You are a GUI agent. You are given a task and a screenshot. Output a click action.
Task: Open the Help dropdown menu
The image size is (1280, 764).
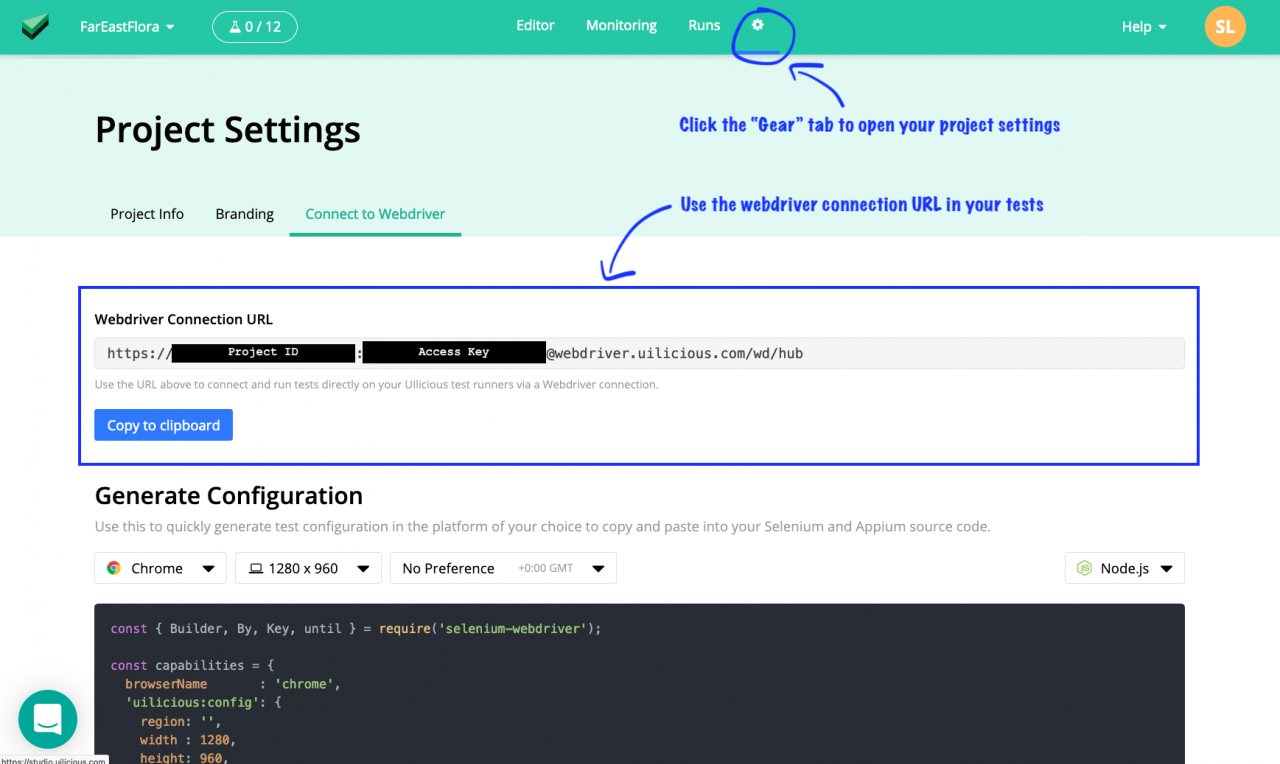(1142, 27)
